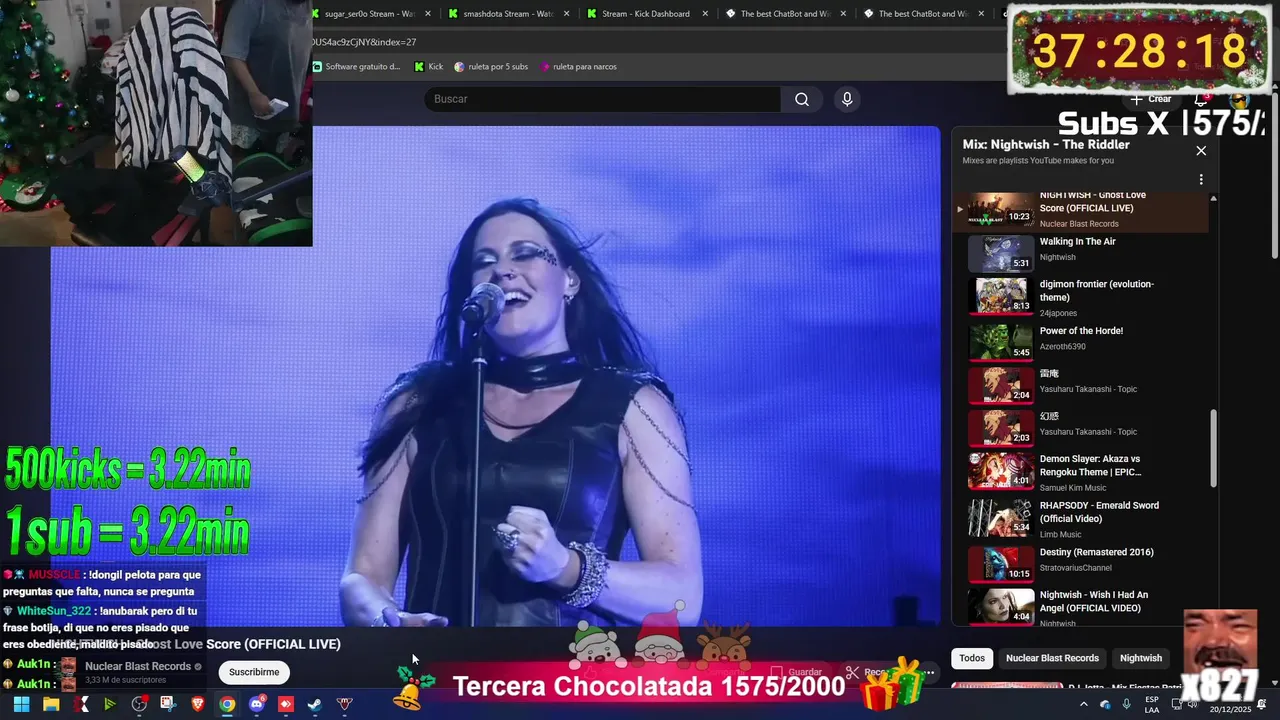
Task: Click OneDrive cloud tray icon
Action: pos(1105,704)
